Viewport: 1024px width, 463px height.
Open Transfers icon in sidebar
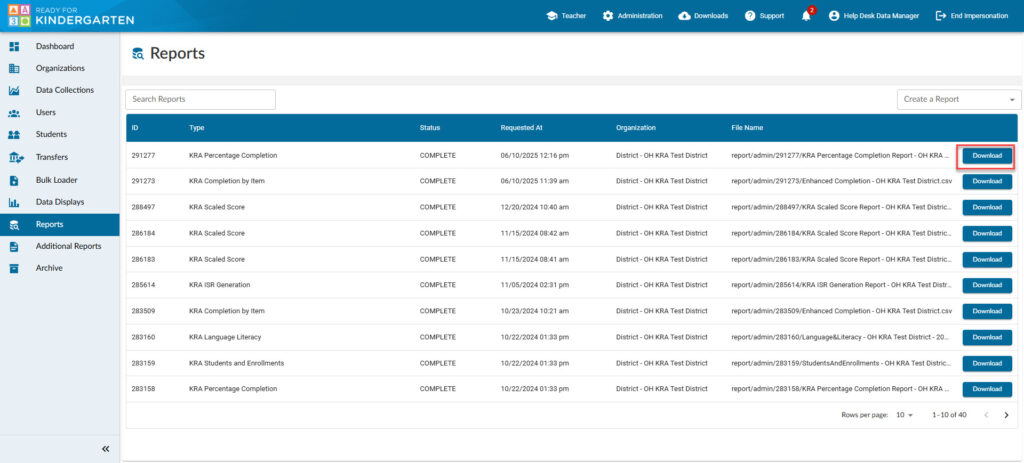pos(15,158)
